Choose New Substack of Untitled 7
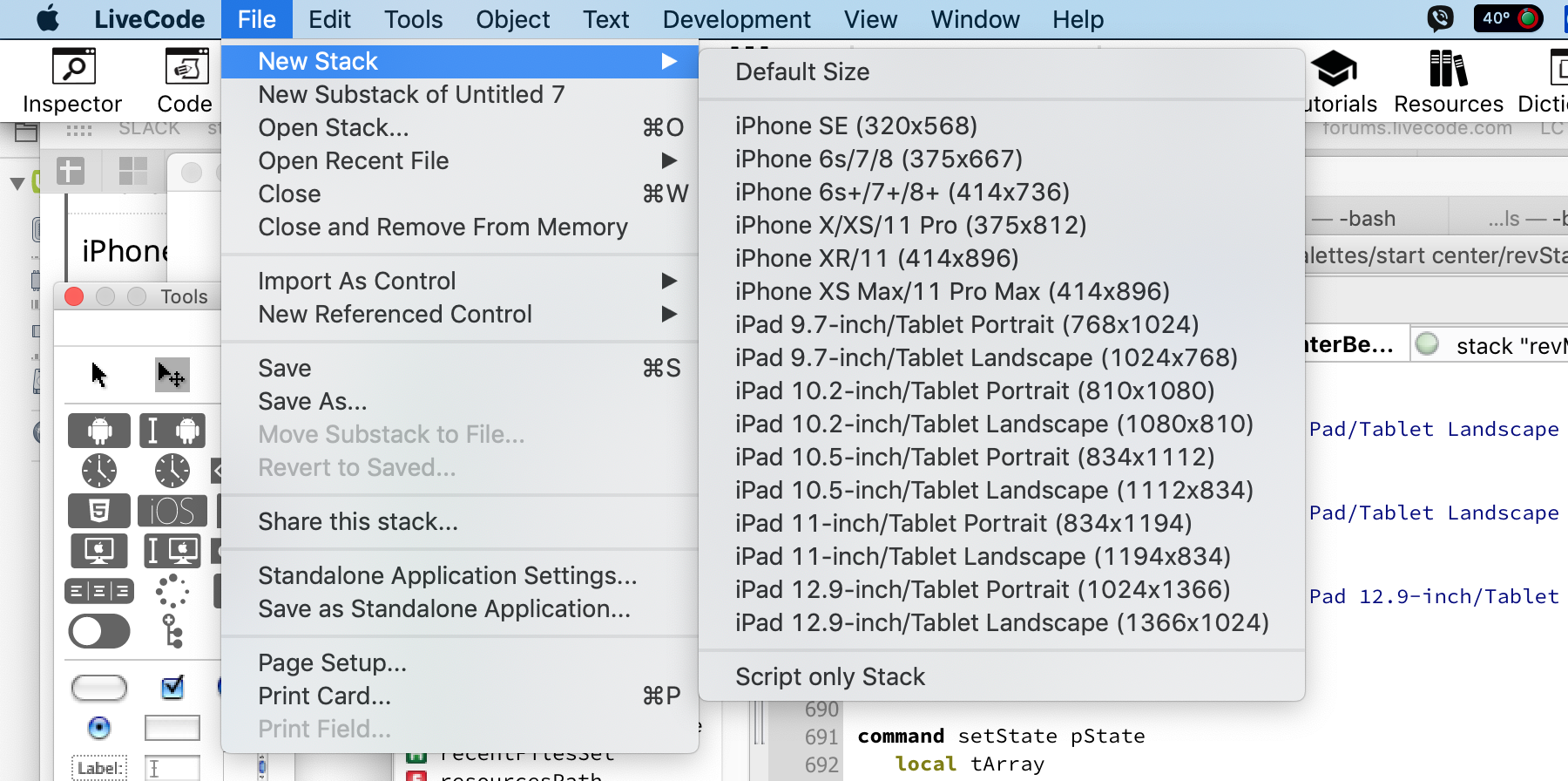Viewport: 1568px width, 781px height. (x=460, y=94)
